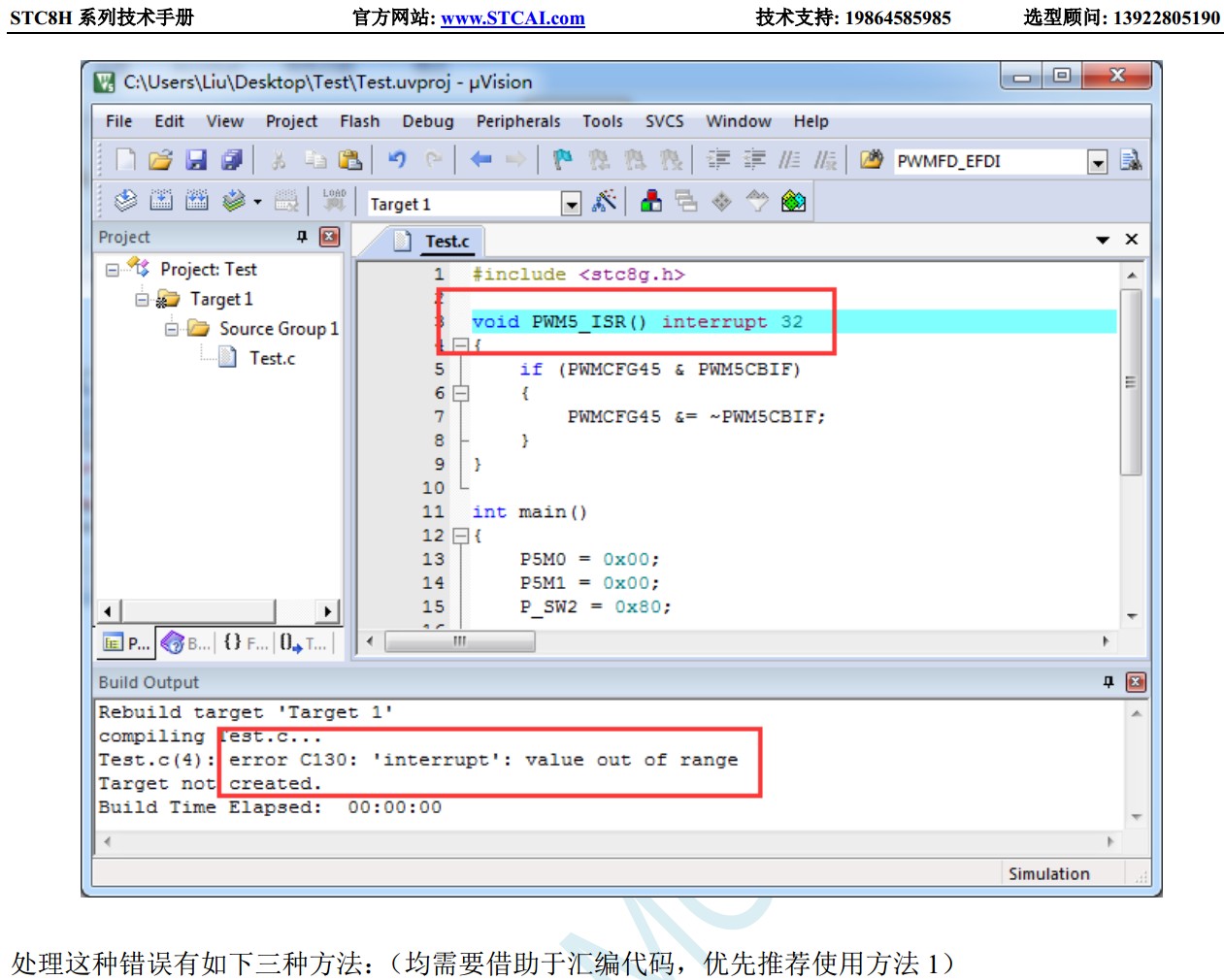Navigate backwards with the blue left arrow
The image size is (1224, 980).
point(480,160)
